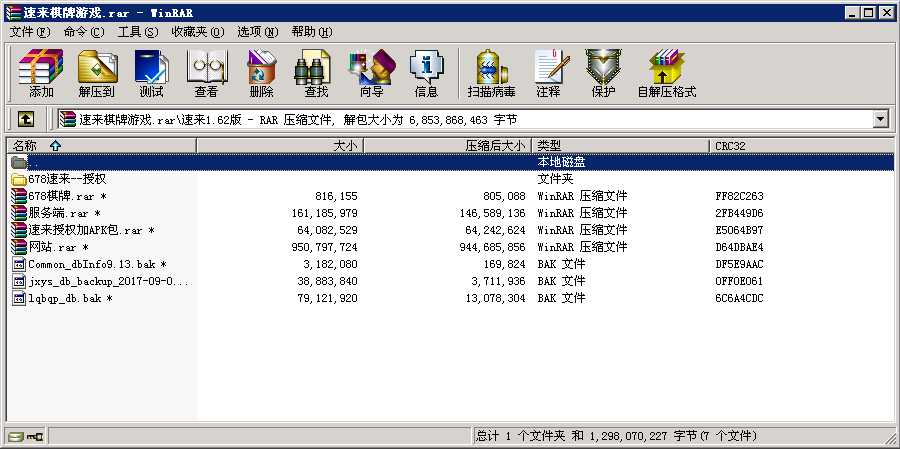Viewport: 900px width, 449px height.
Task: Open the 帮助(H) menu
Action: pyautogui.click(x=312, y=32)
